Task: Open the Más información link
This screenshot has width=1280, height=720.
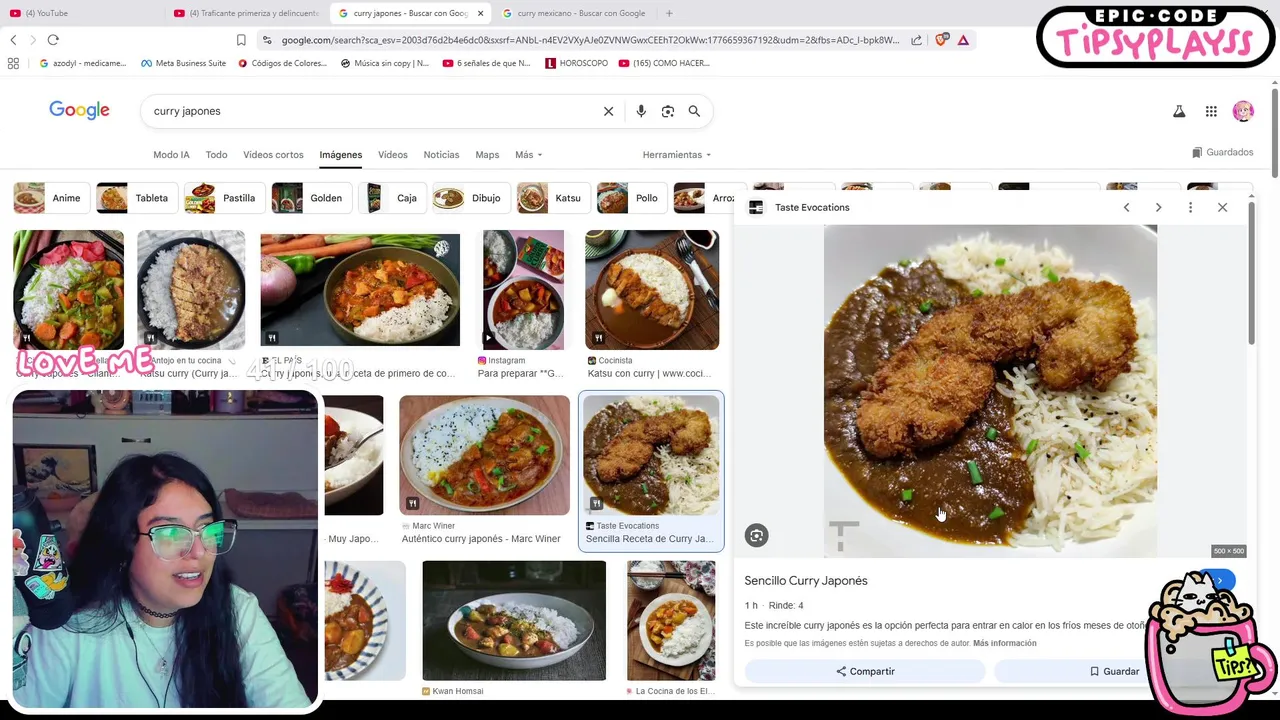Action: click(1004, 643)
